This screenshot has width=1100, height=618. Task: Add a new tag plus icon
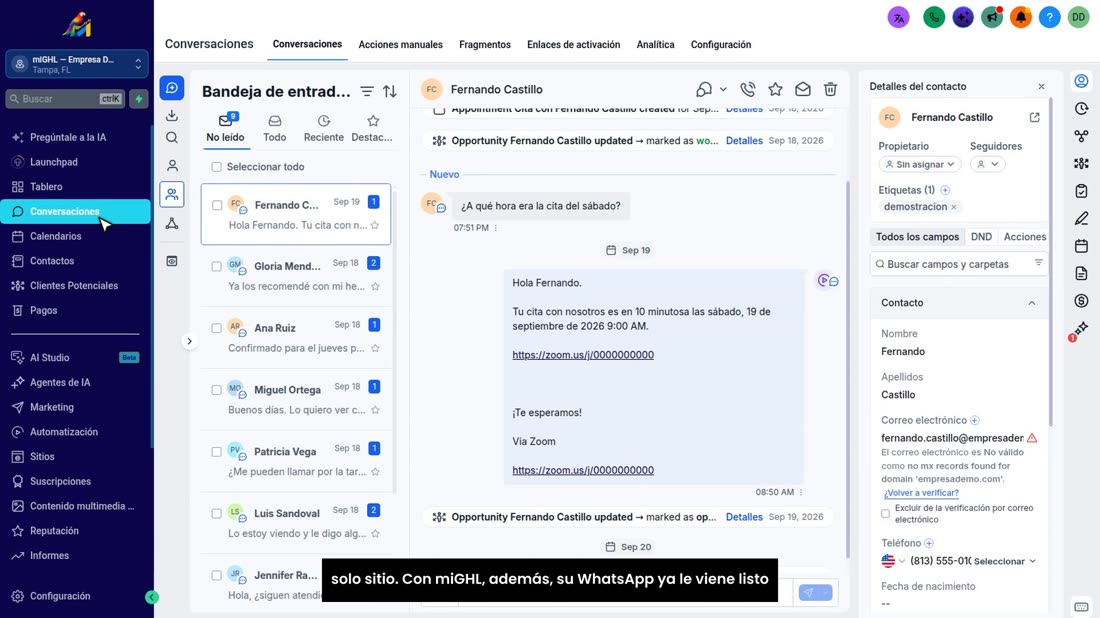tap(945, 190)
